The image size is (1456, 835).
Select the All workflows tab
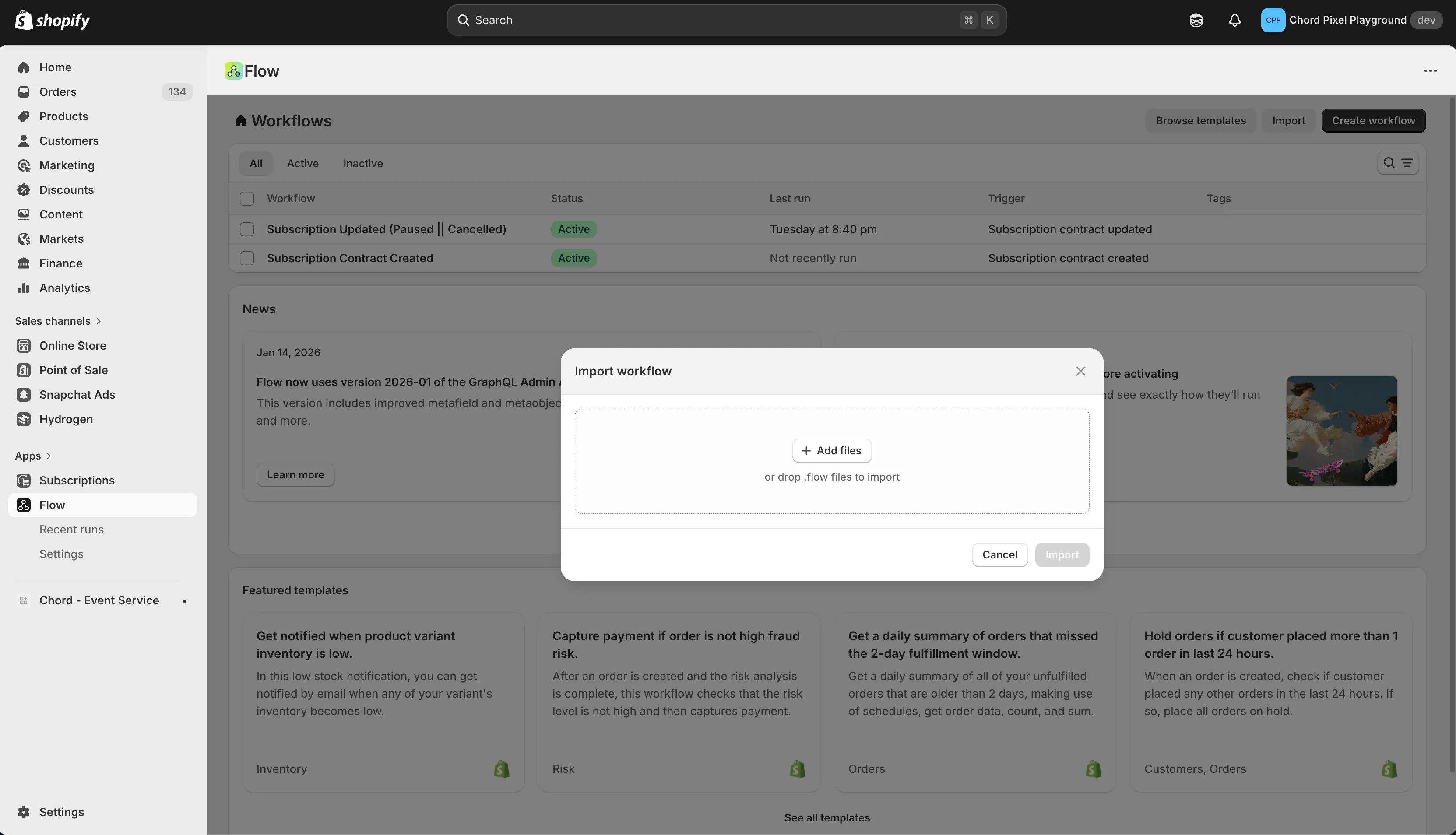pyautogui.click(x=256, y=163)
